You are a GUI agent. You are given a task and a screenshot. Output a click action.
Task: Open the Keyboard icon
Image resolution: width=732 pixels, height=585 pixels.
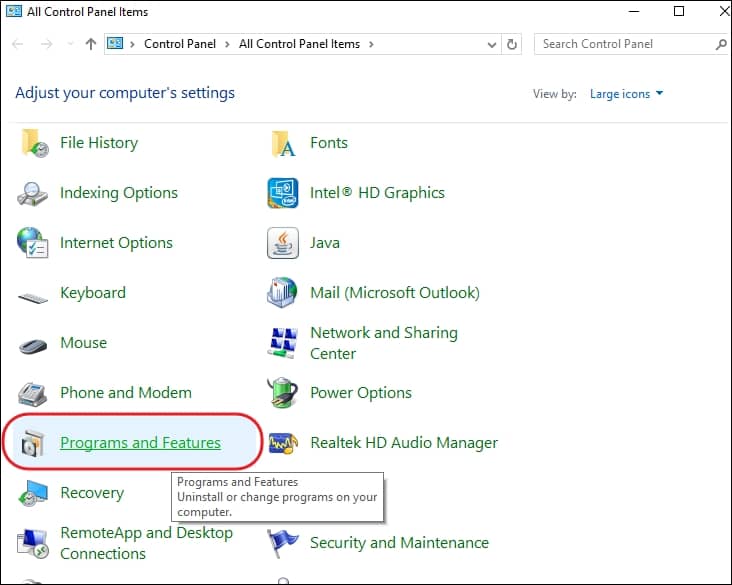33,297
